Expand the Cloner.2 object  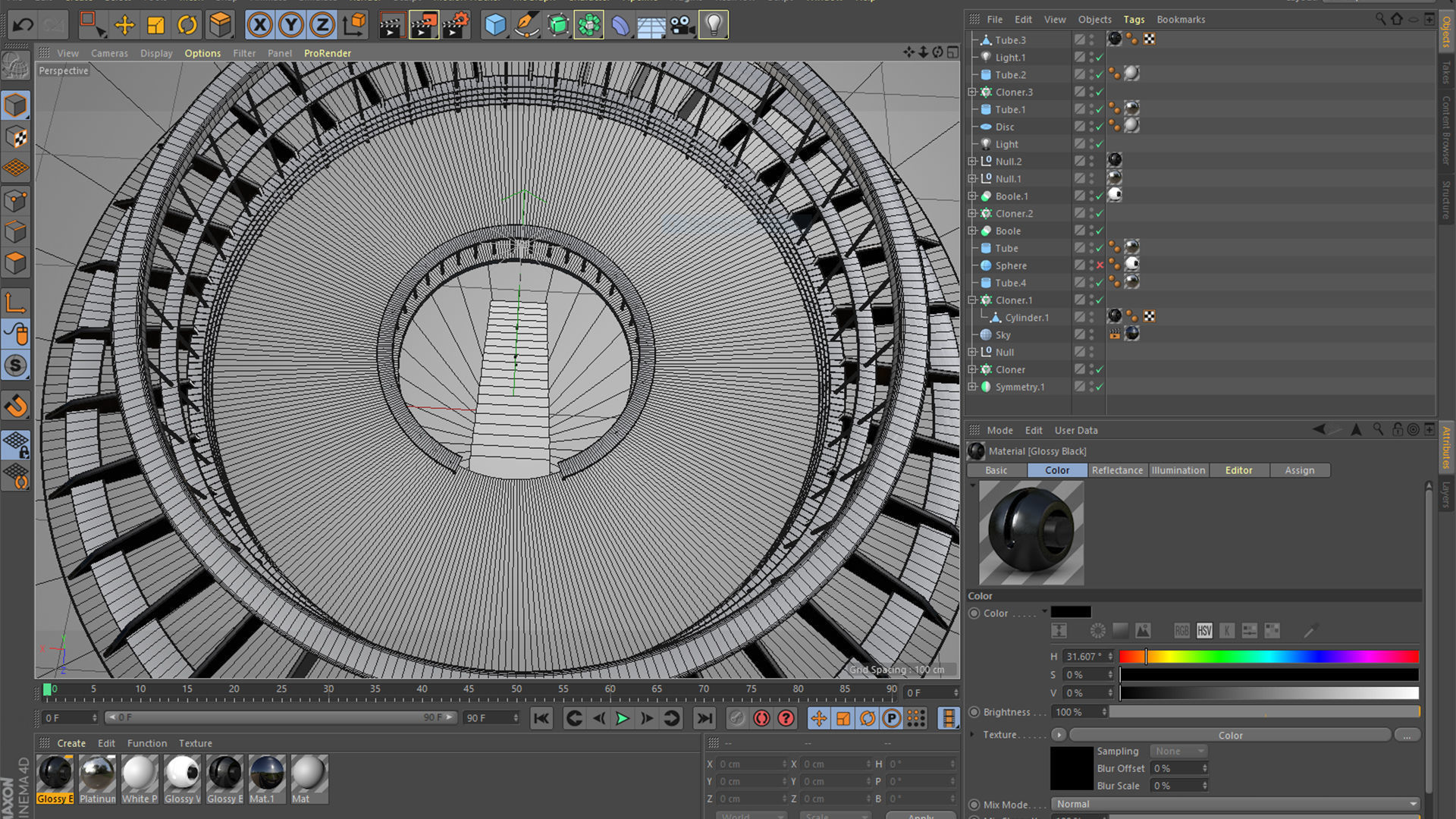point(972,213)
